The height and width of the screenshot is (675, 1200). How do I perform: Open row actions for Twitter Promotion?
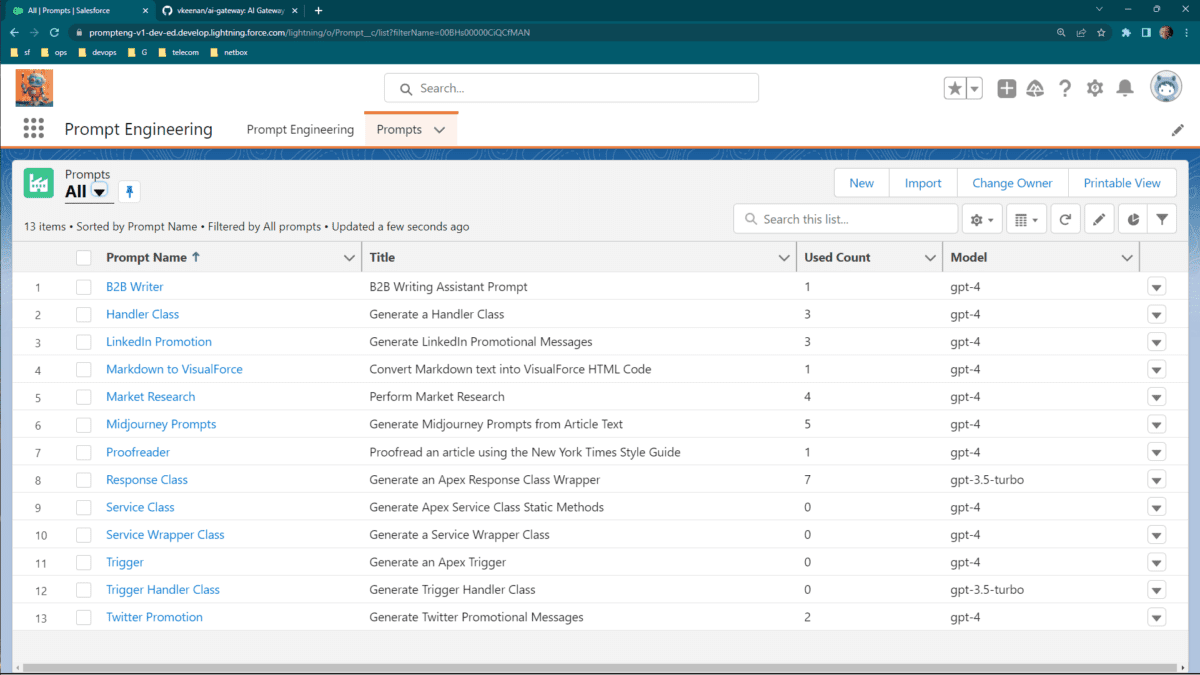coord(1157,617)
